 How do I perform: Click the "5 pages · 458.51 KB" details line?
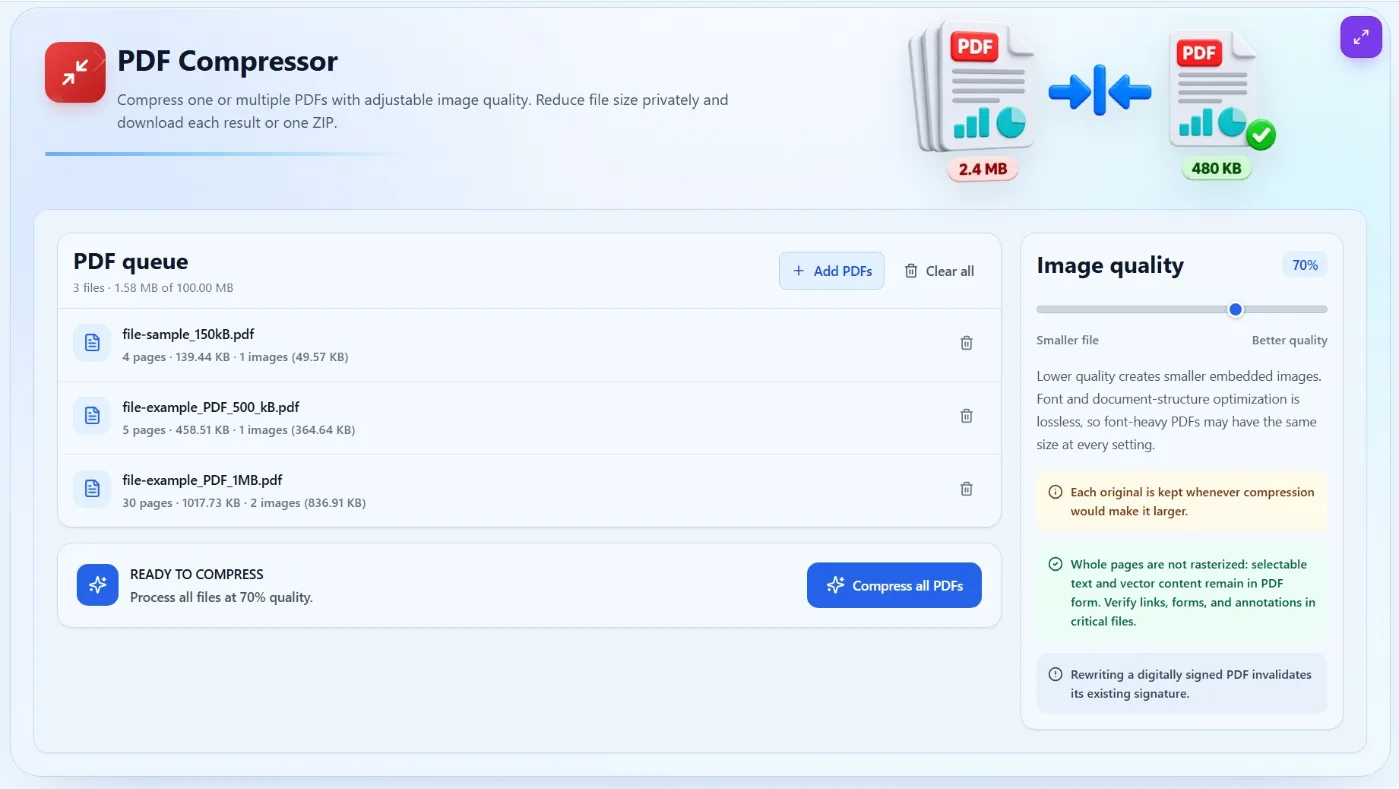(239, 430)
